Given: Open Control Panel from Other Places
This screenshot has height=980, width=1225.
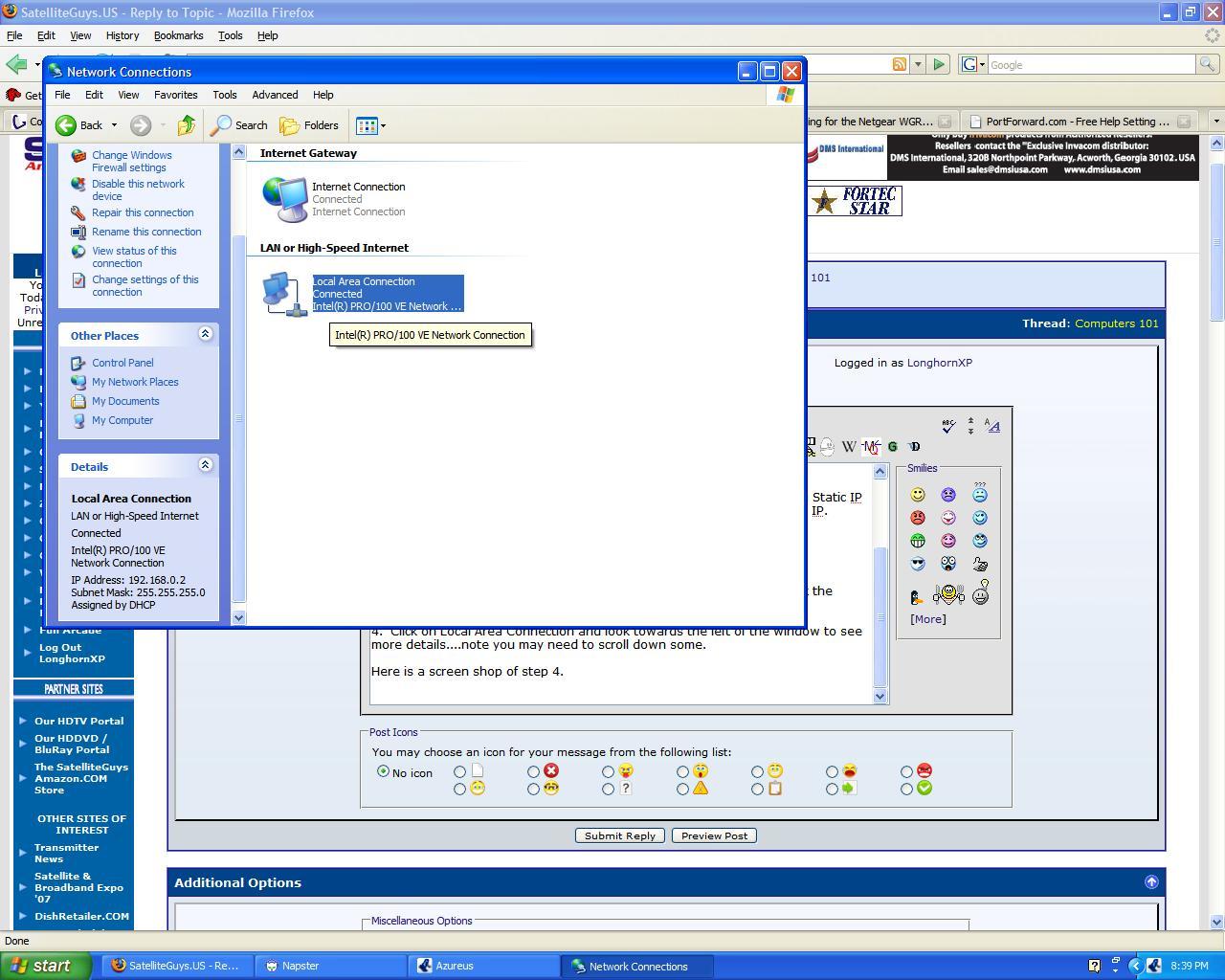Looking at the screenshot, I should coord(122,363).
